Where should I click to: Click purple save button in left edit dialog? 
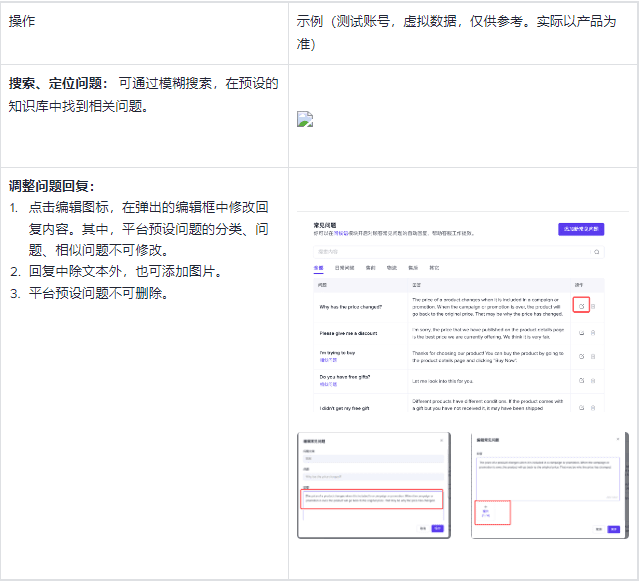(438, 528)
